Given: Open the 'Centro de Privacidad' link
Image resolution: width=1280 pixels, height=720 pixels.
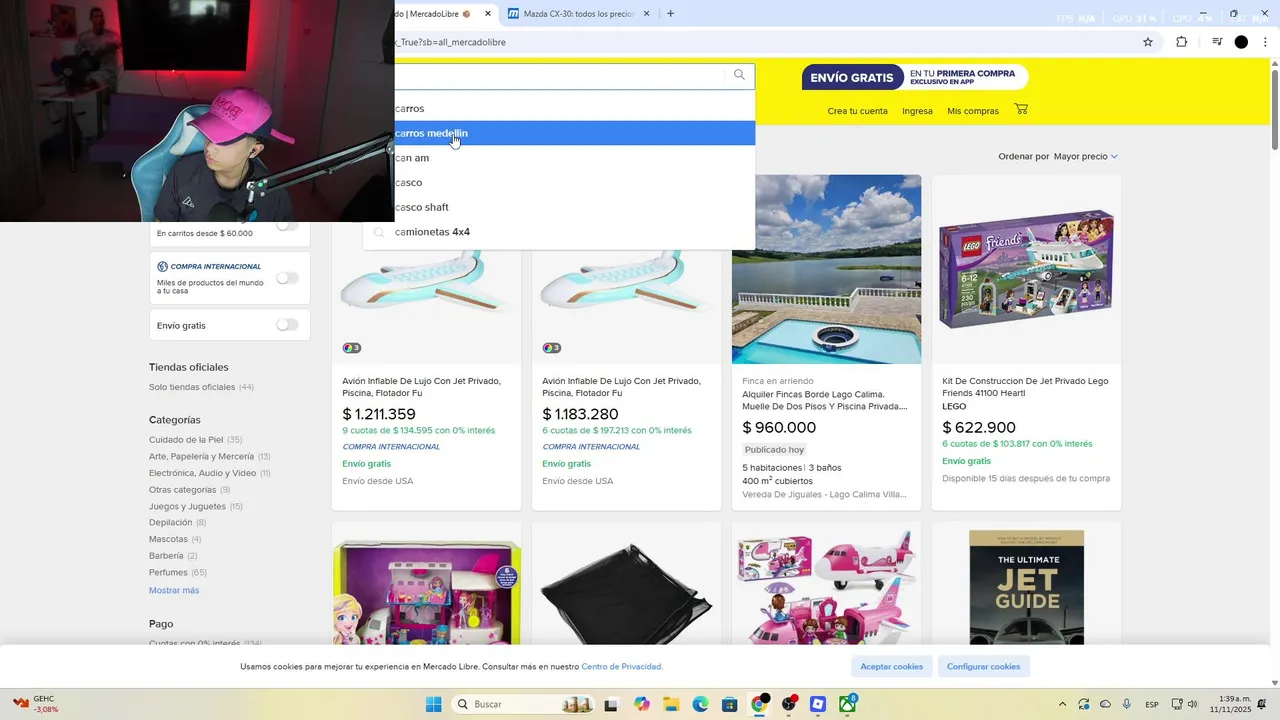Looking at the screenshot, I should [622, 666].
